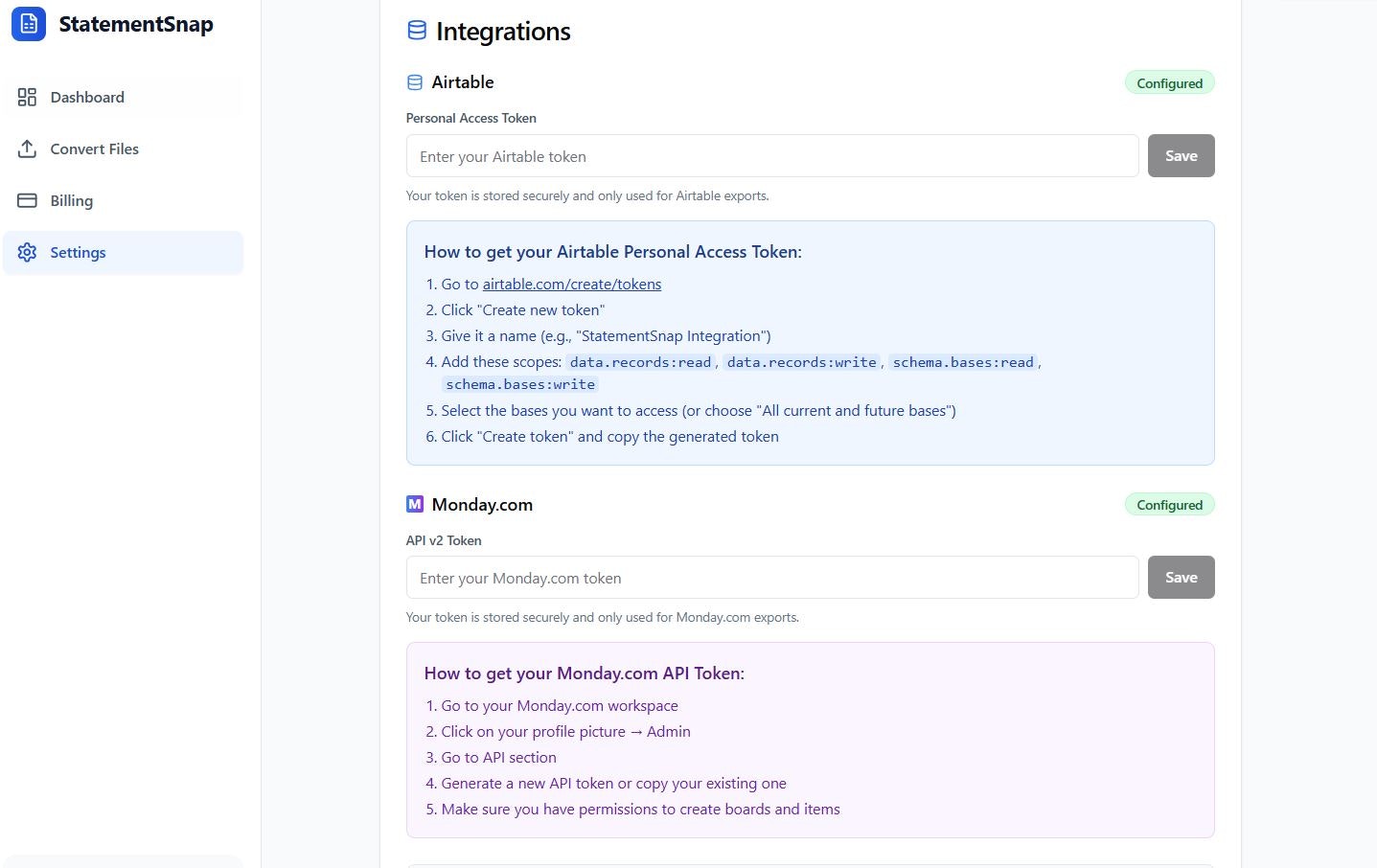This screenshot has height=868, width=1377.
Task: Click the Monday.com Configured status badge
Action: click(x=1169, y=505)
